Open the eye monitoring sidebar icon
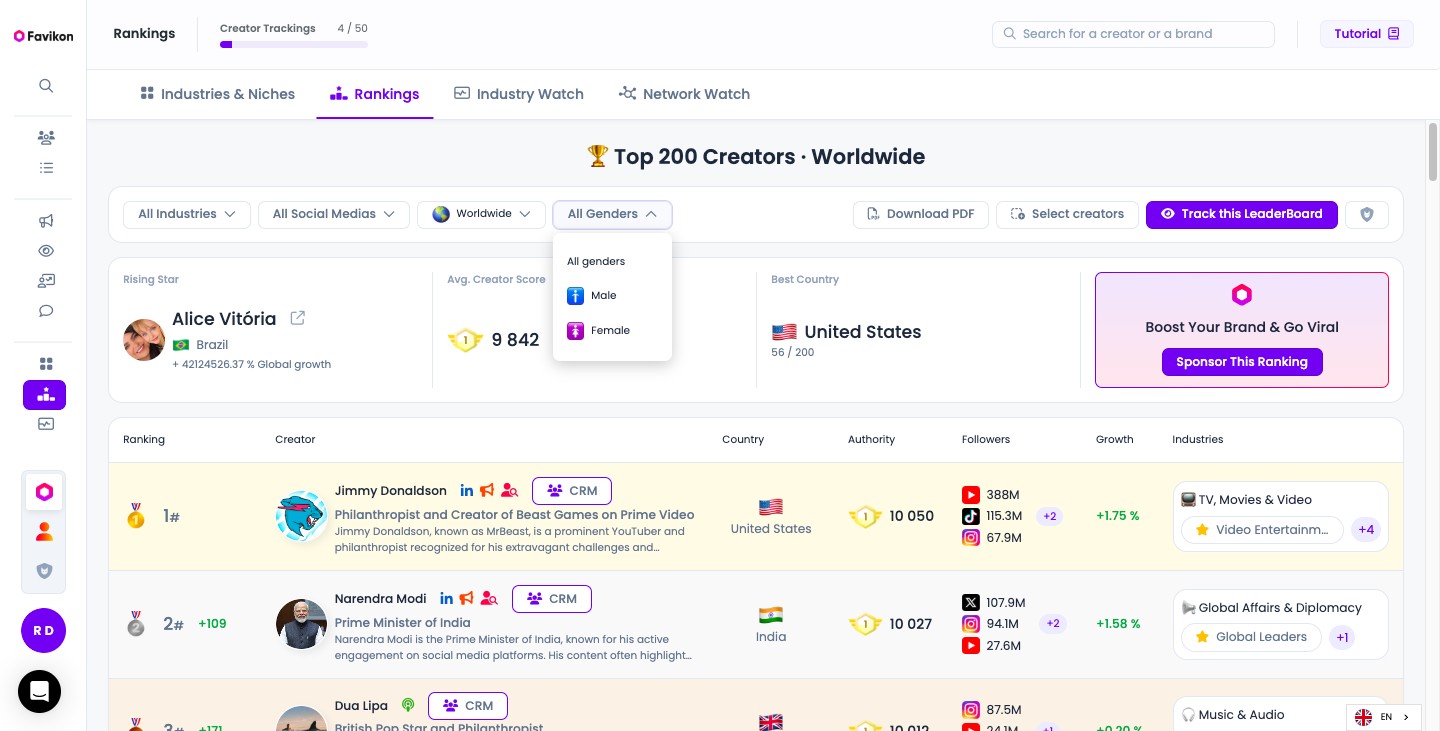This screenshot has width=1440, height=731. click(46, 251)
